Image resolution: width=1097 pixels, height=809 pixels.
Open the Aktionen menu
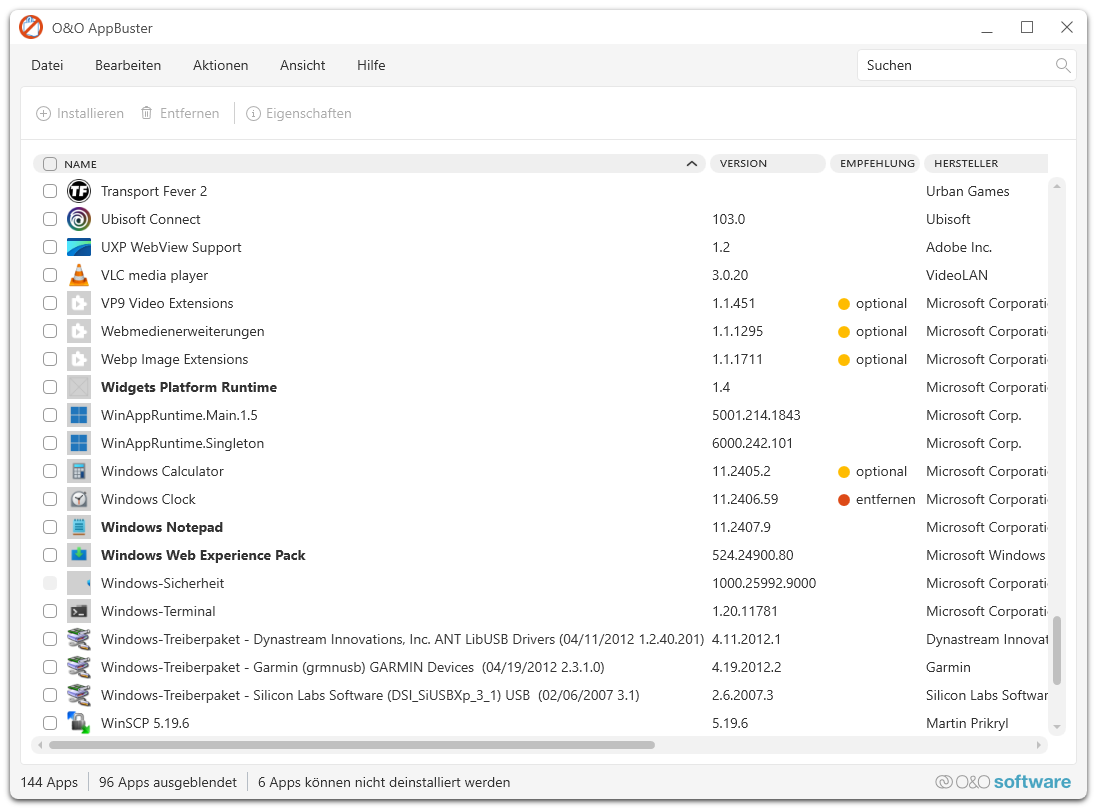pos(220,65)
